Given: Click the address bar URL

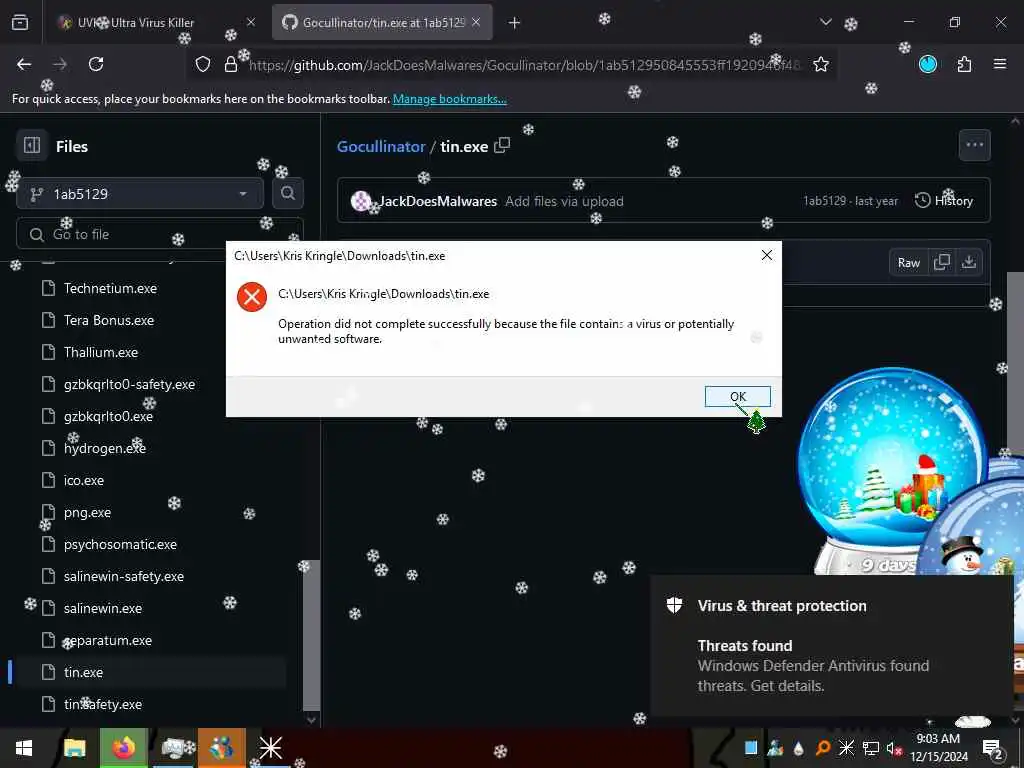Looking at the screenshot, I should (524, 65).
